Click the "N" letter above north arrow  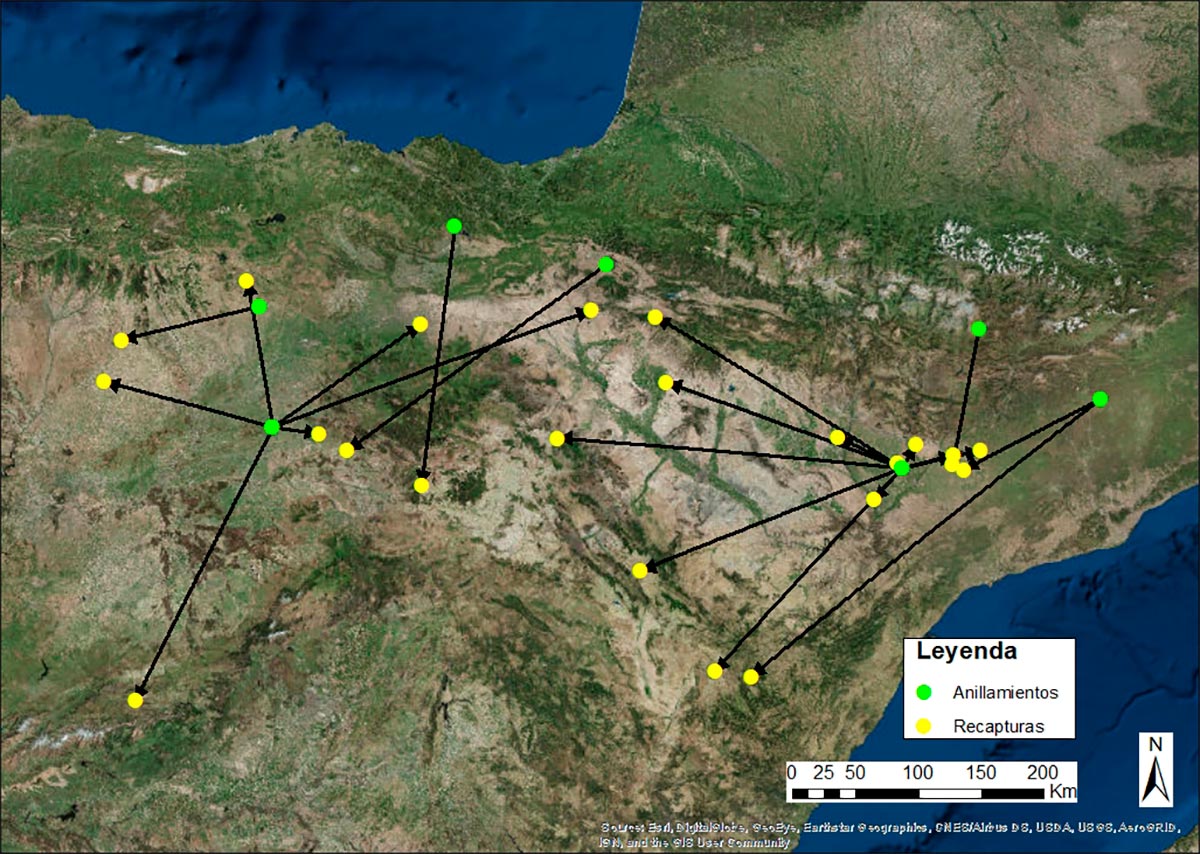pyautogui.click(x=1156, y=744)
